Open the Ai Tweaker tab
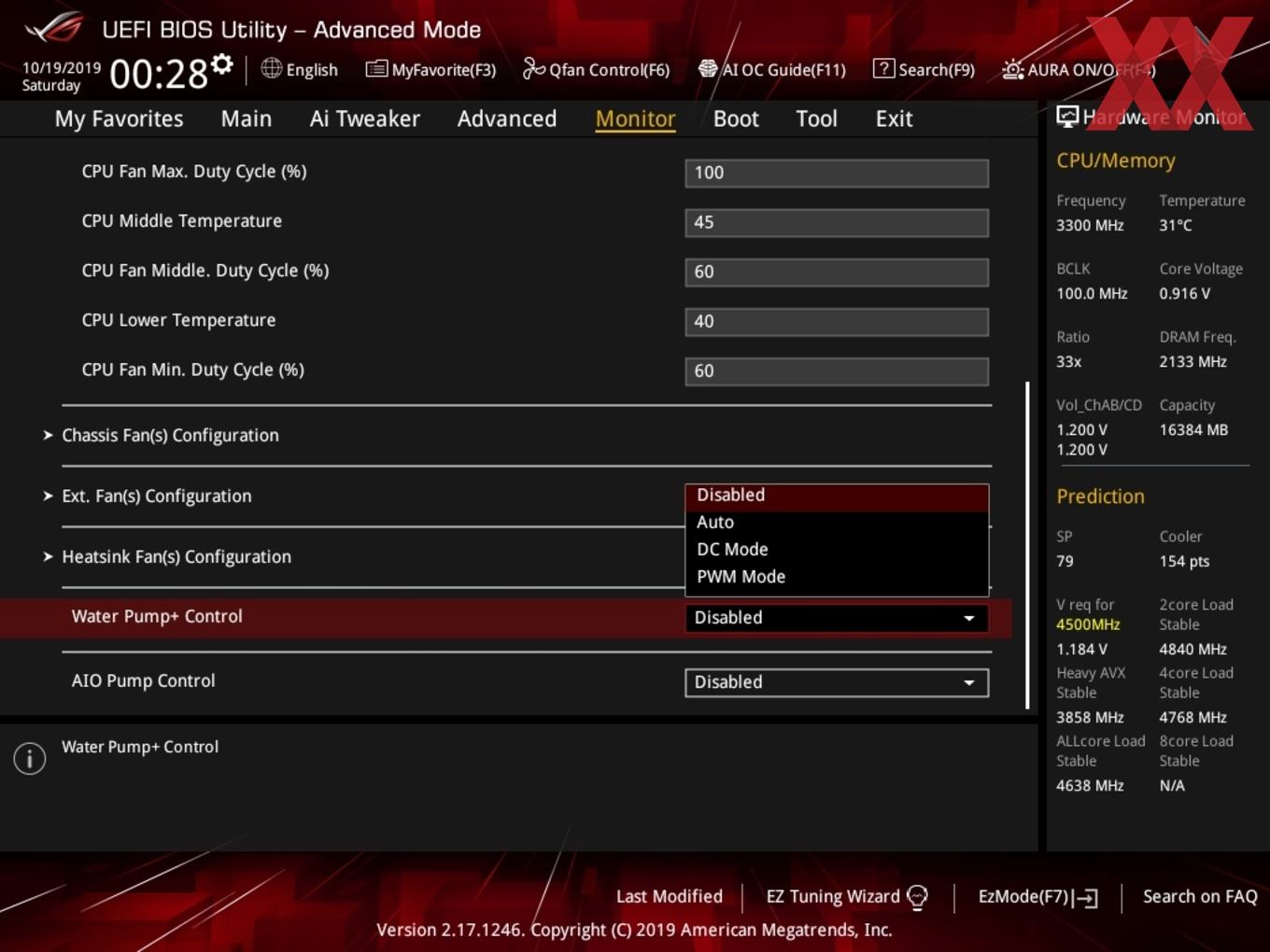The height and width of the screenshot is (952, 1270). (x=365, y=119)
